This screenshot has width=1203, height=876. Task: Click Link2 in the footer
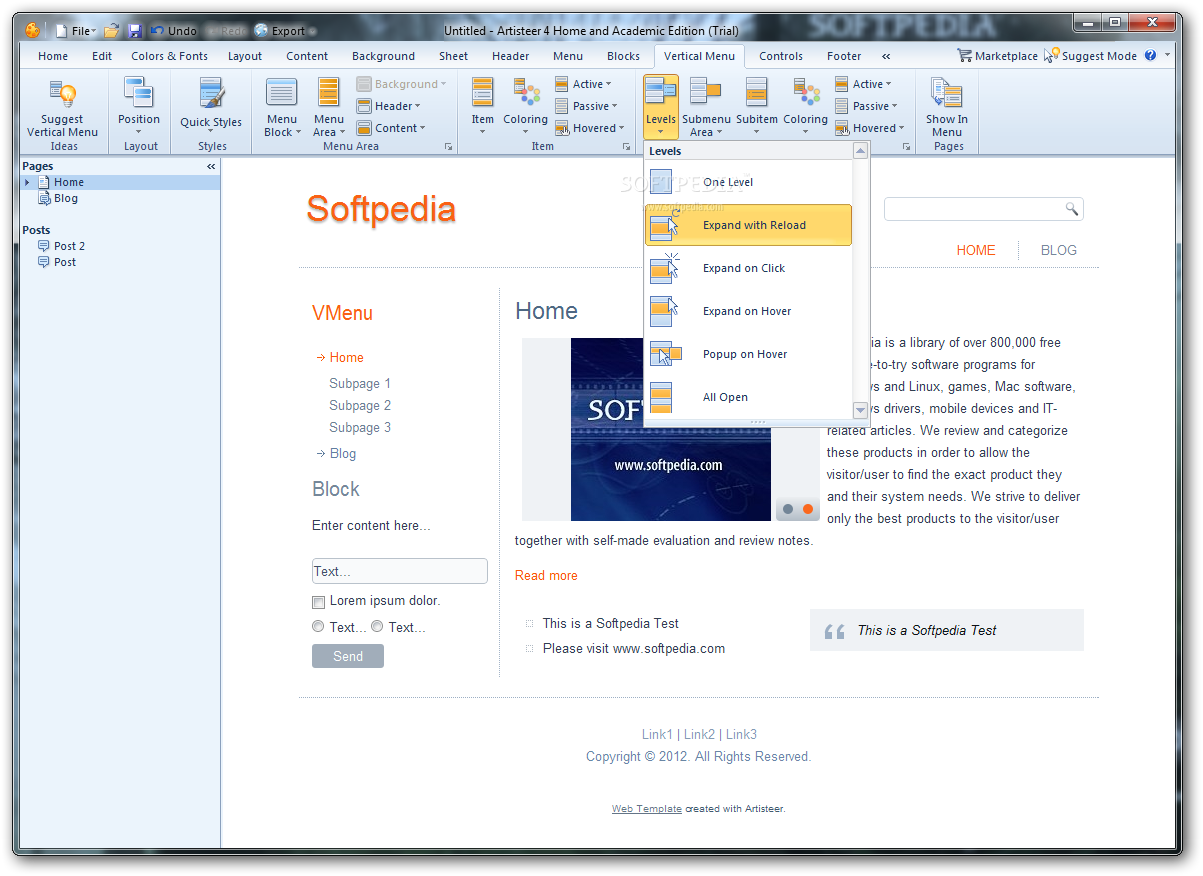point(700,735)
